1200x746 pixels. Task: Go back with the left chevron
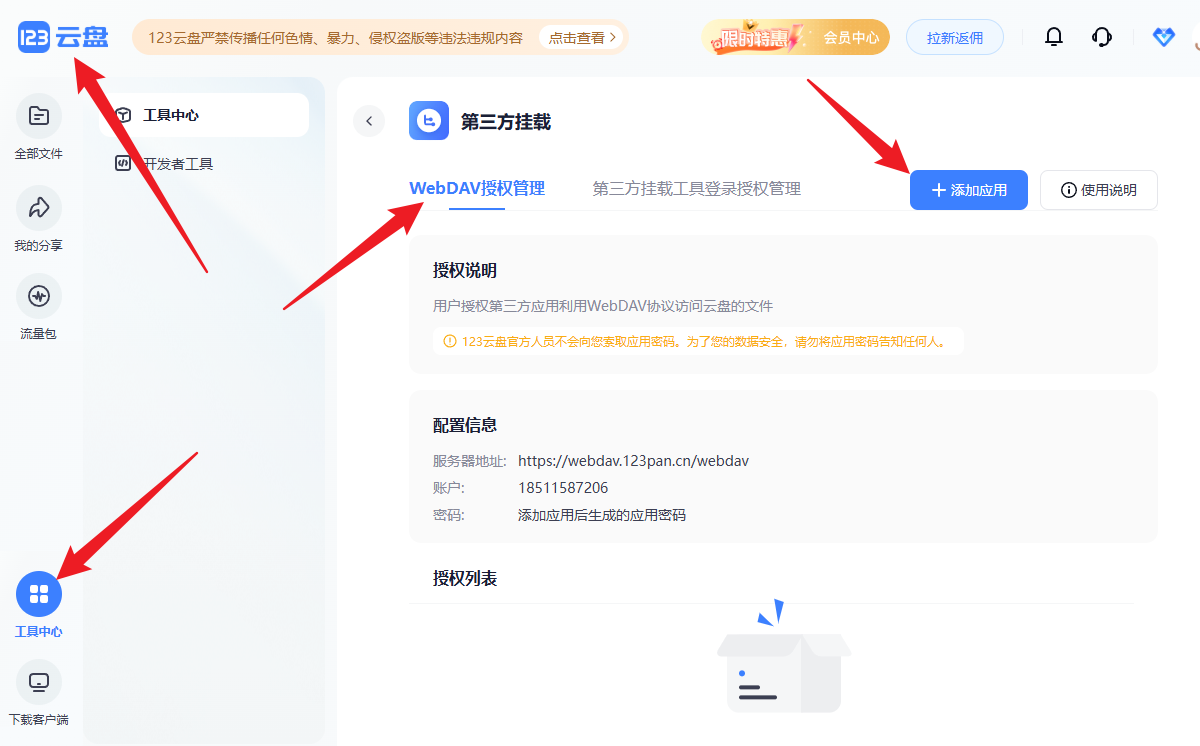click(x=369, y=121)
